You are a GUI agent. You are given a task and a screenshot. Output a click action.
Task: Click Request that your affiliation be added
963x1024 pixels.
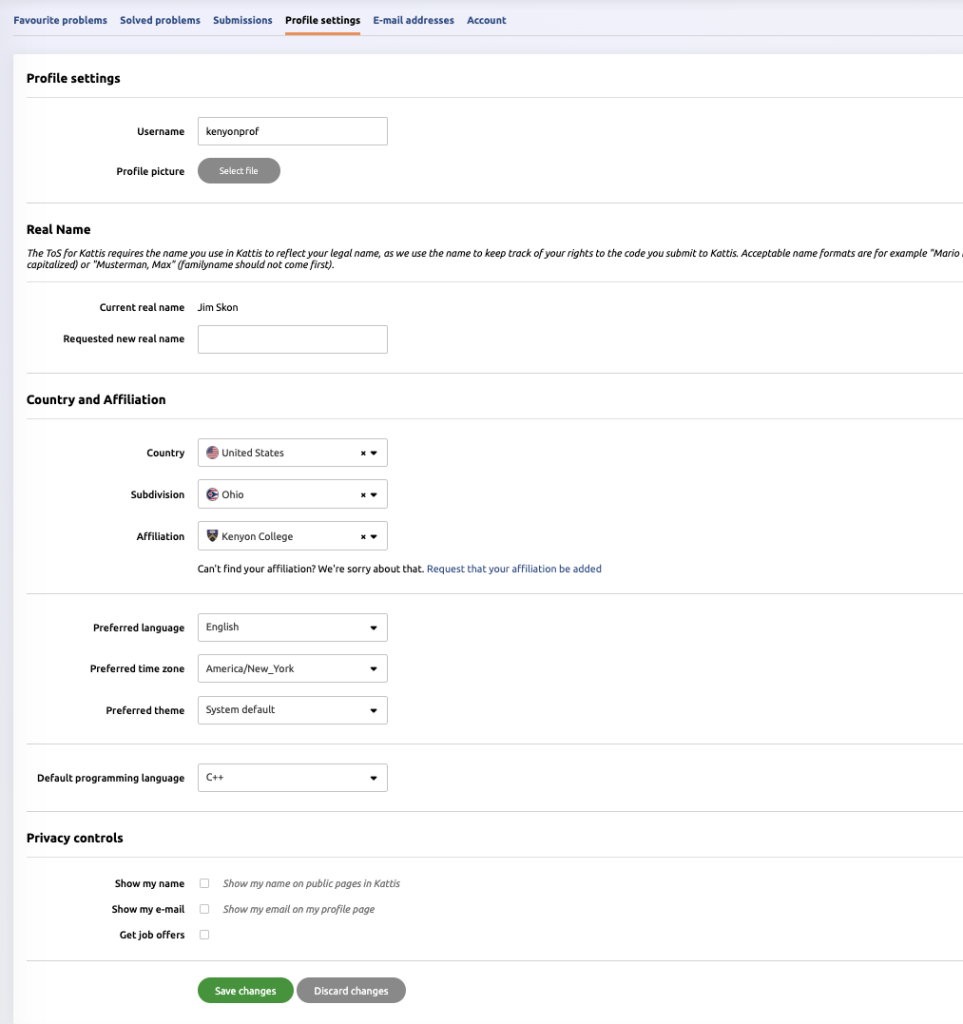click(514, 569)
